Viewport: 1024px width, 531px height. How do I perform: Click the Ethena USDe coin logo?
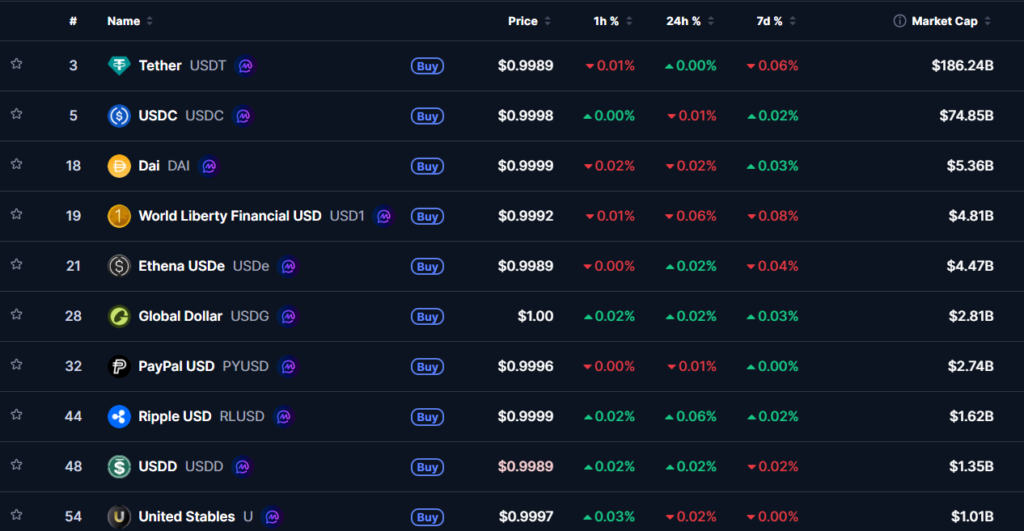[x=119, y=266]
